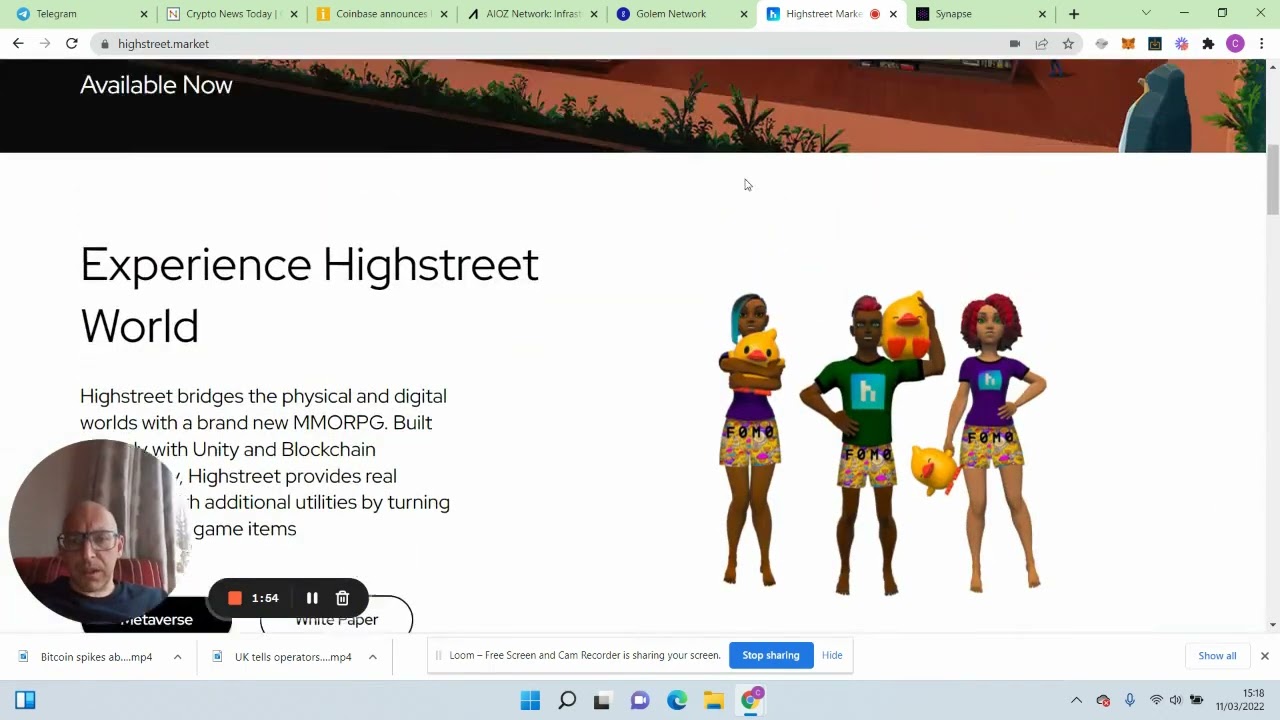Click the Metaverse button
The image size is (1280, 720).
(x=156, y=620)
